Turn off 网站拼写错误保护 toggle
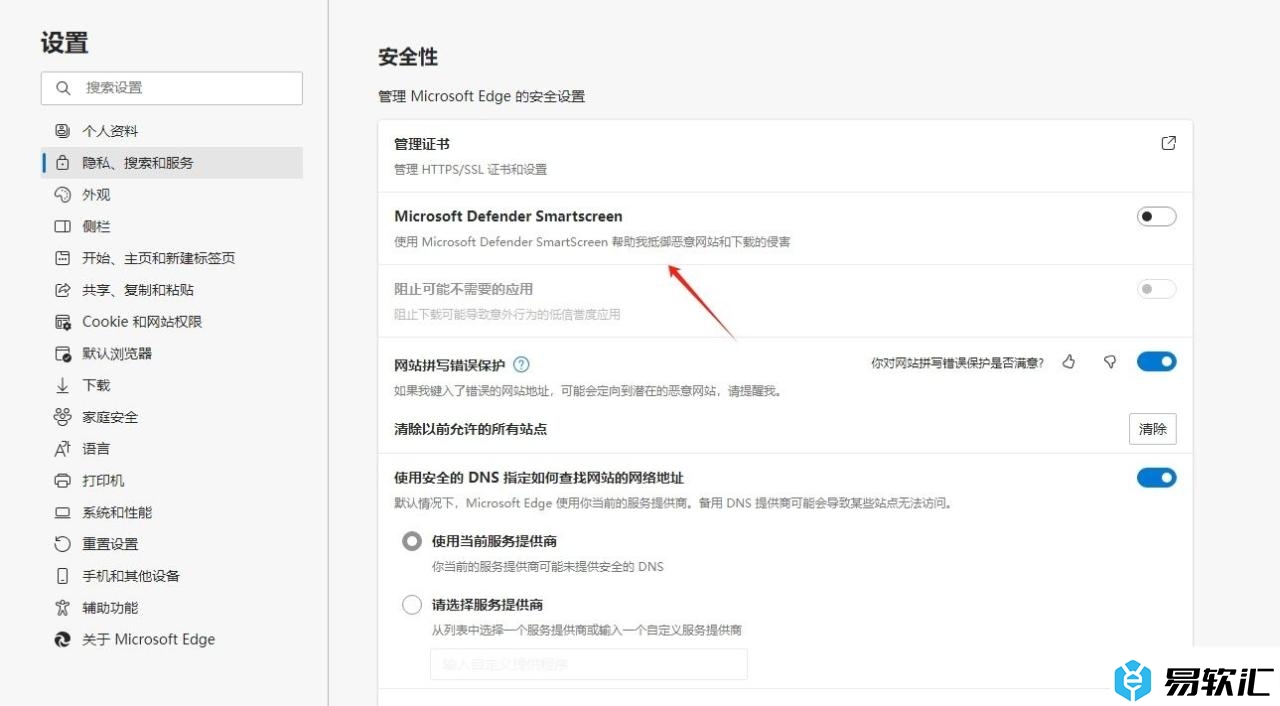This screenshot has height=706, width=1280. [x=1156, y=362]
